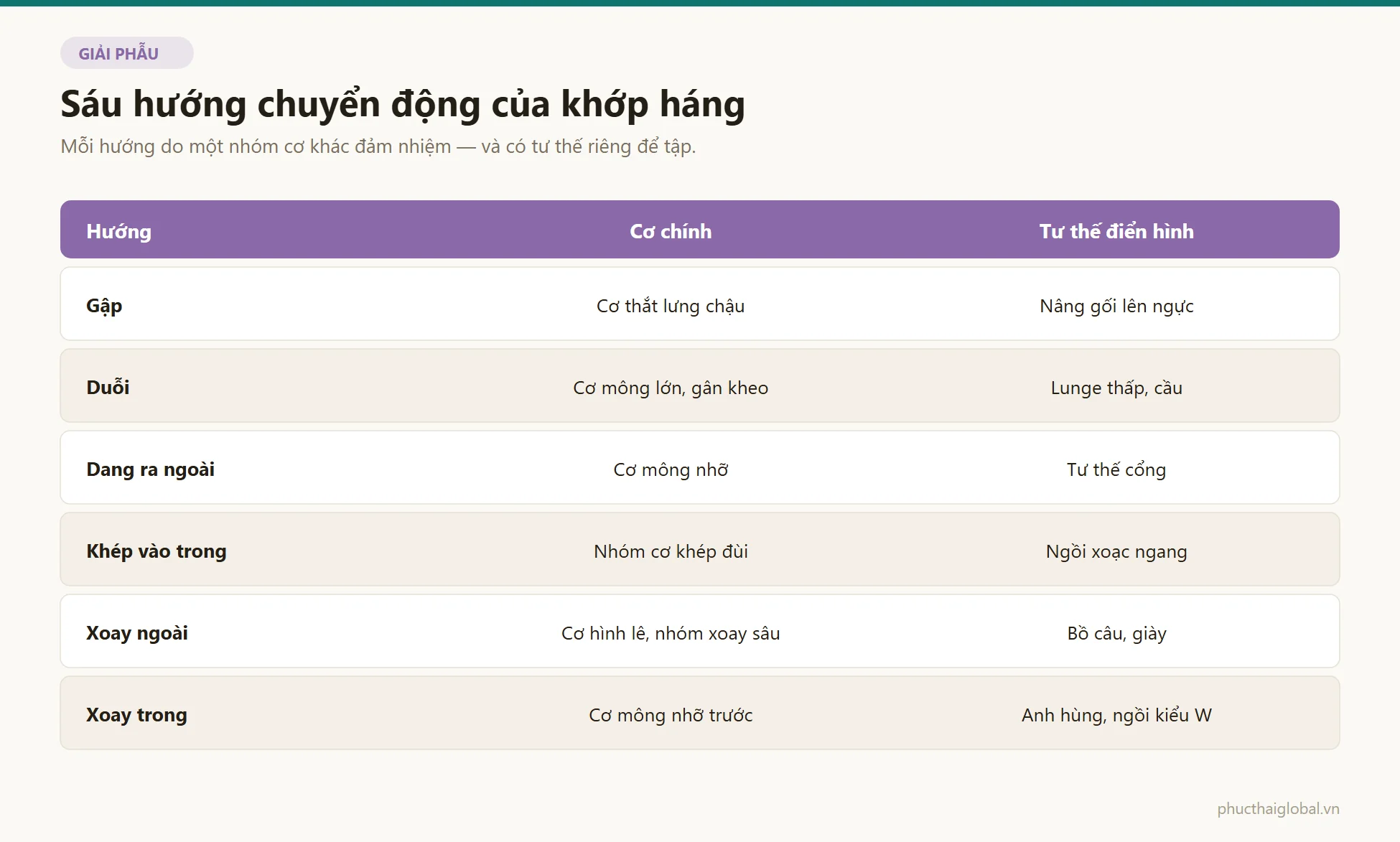This screenshot has width=1400, height=842.
Task: Select the 'Xoay ngoài' row label
Action: click(x=137, y=633)
